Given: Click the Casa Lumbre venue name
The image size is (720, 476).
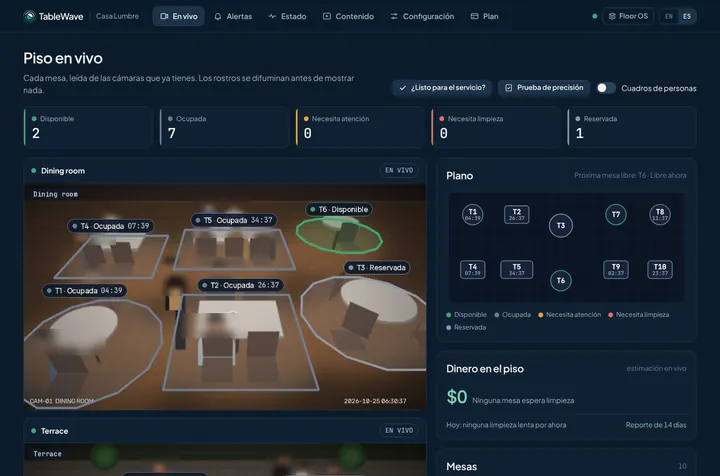Looking at the screenshot, I should click(118, 16).
